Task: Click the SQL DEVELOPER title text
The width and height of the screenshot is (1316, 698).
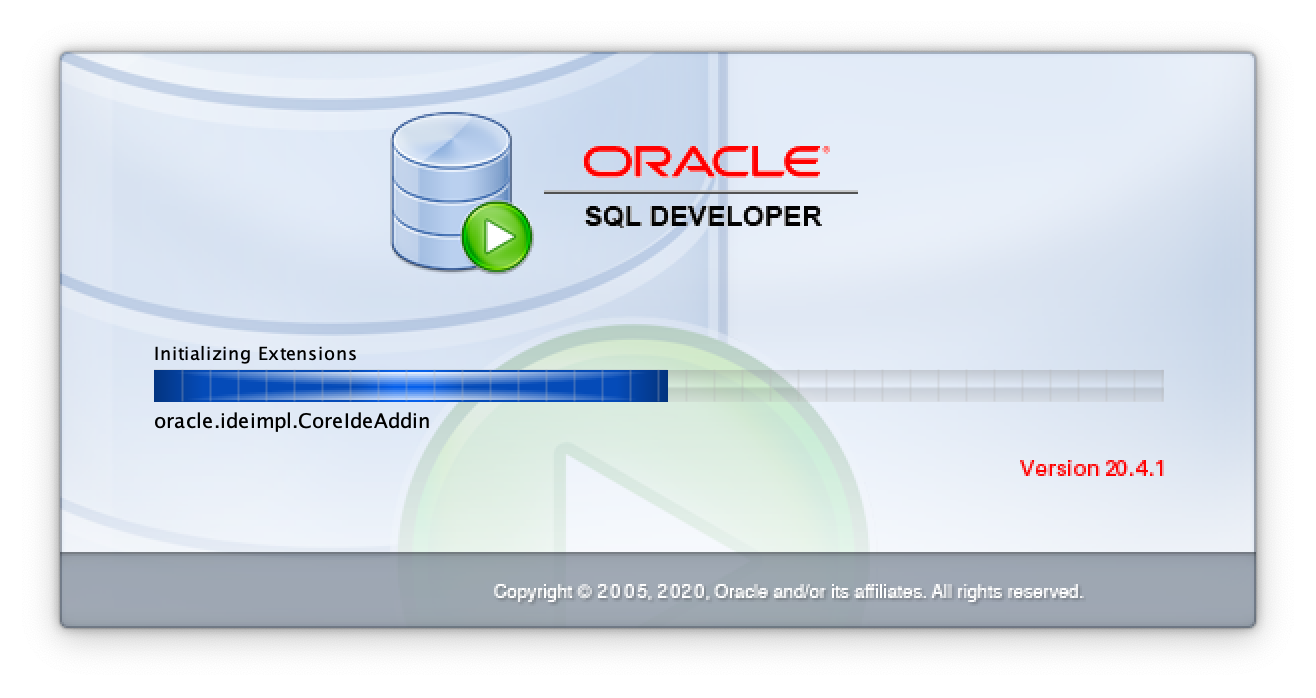Action: pos(703,216)
